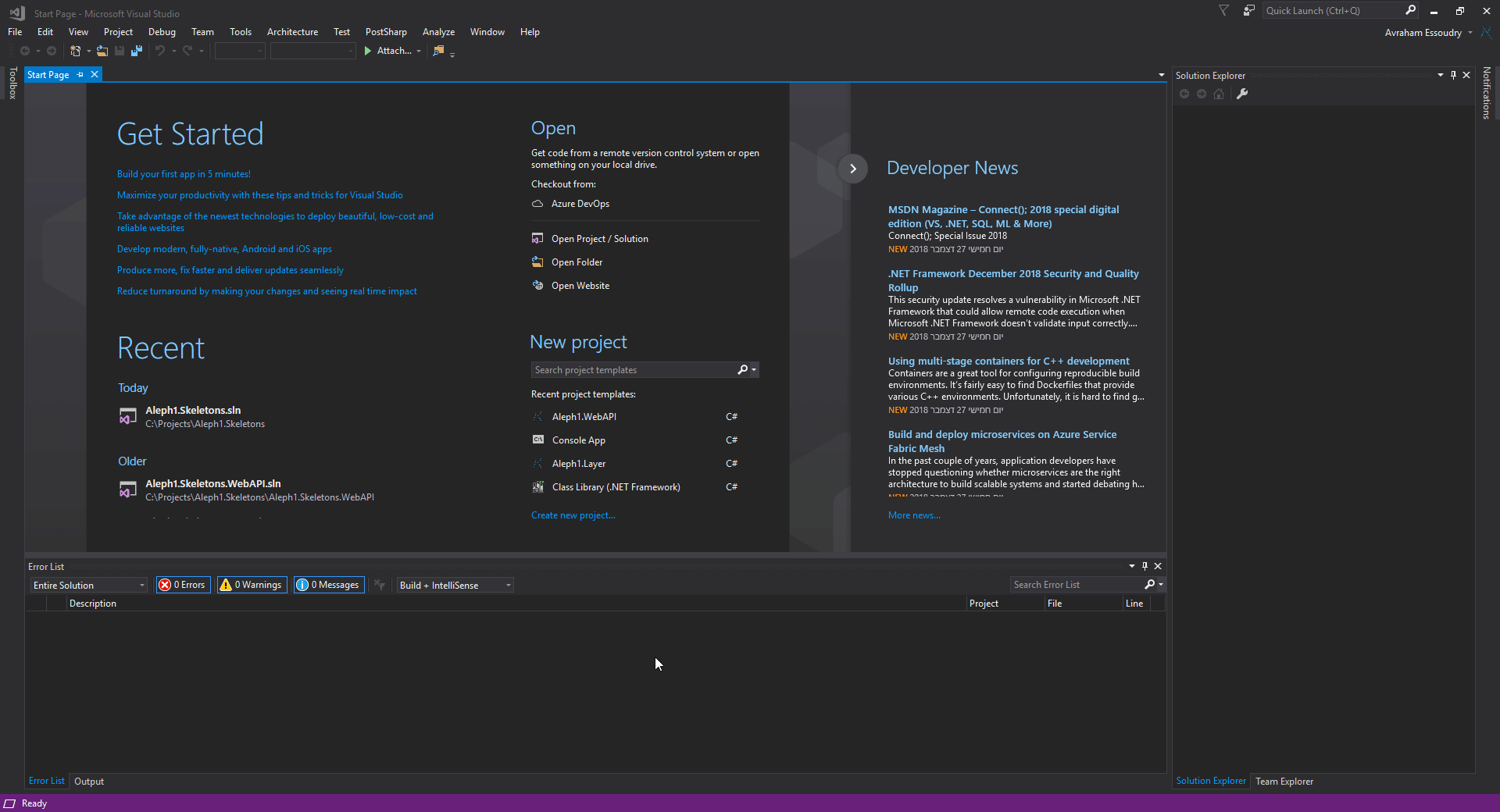This screenshot has width=1500, height=812.
Task: Open the toolbar overflow options arrow
Action: pyautogui.click(x=452, y=54)
